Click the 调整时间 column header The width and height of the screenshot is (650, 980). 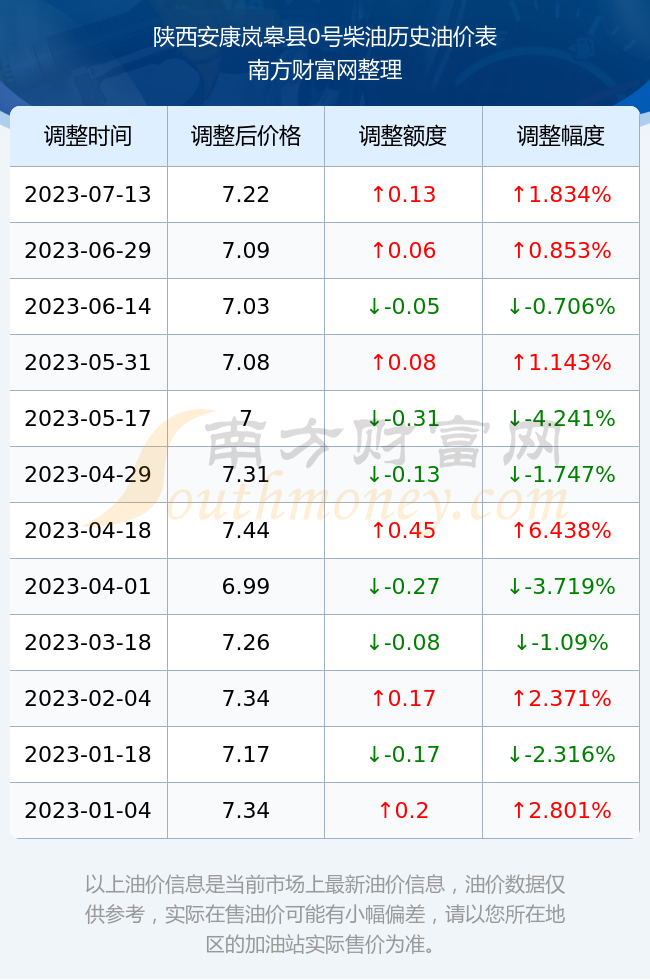pos(88,136)
